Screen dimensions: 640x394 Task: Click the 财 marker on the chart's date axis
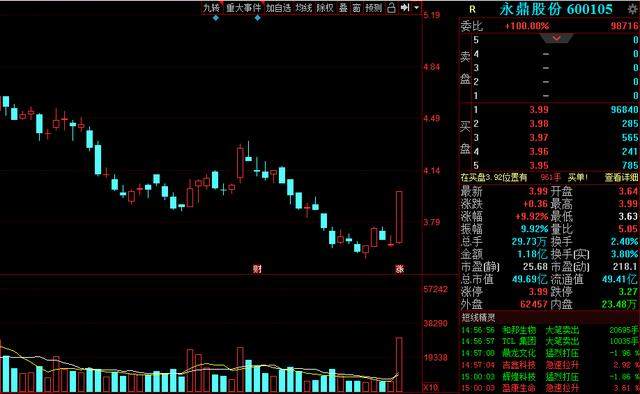point(257,269)
